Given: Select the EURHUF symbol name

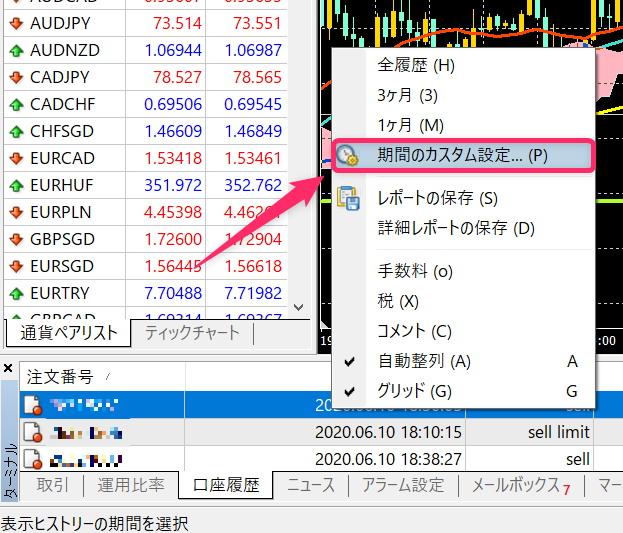Looking at the screenshot, I should pos(61,185).
